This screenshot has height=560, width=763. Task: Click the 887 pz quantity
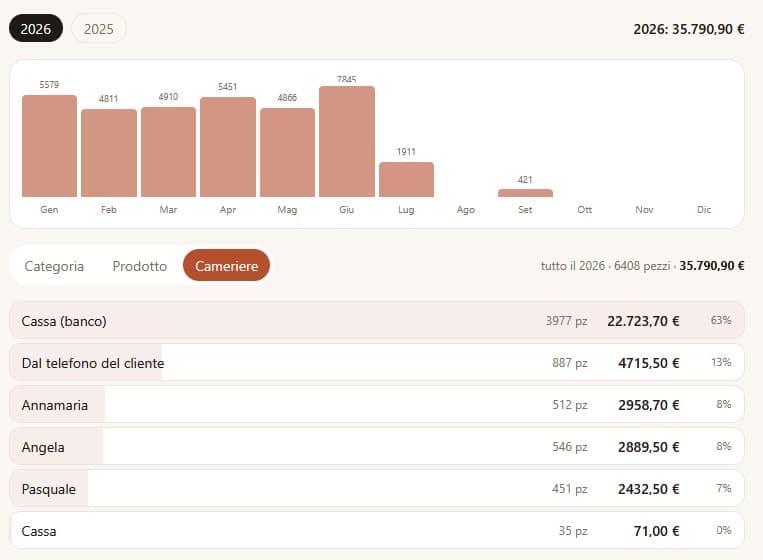[570, 363]
